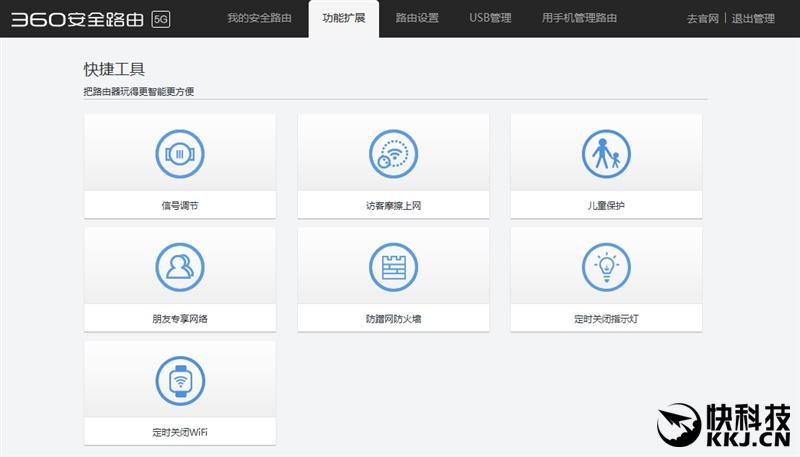
Task: Open 用手机管理路由 tab
Action: [x=579, y=18]
